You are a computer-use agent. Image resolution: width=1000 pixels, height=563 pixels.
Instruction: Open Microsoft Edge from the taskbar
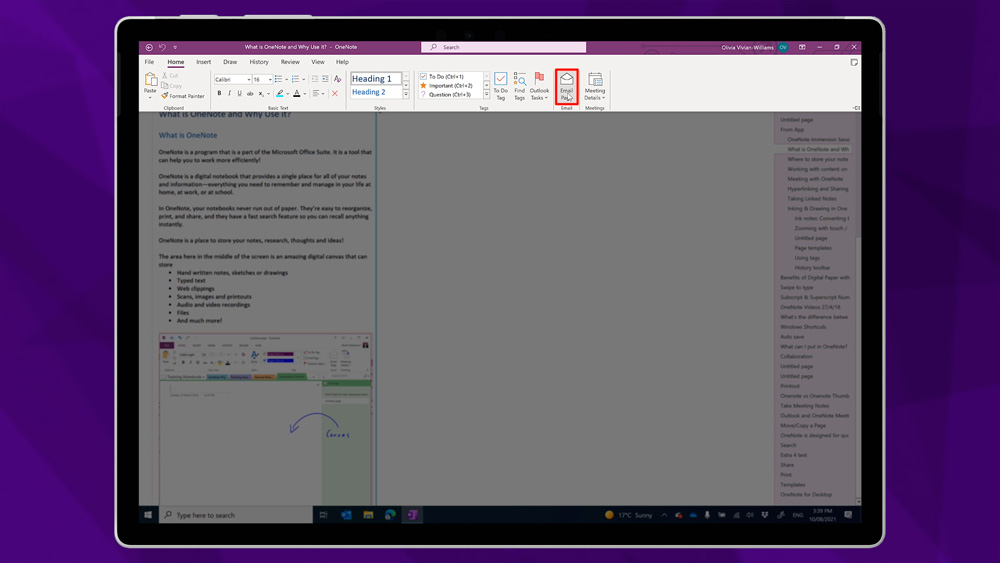[x=390, y=515]
